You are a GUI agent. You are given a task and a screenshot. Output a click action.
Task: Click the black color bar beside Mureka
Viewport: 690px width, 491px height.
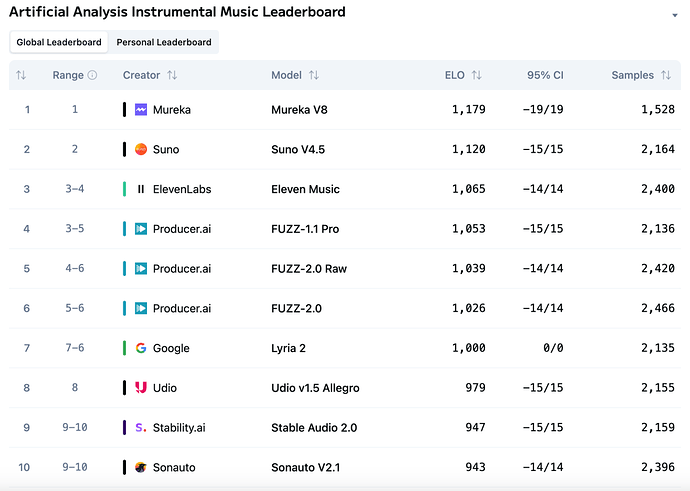tap(124, 110)
